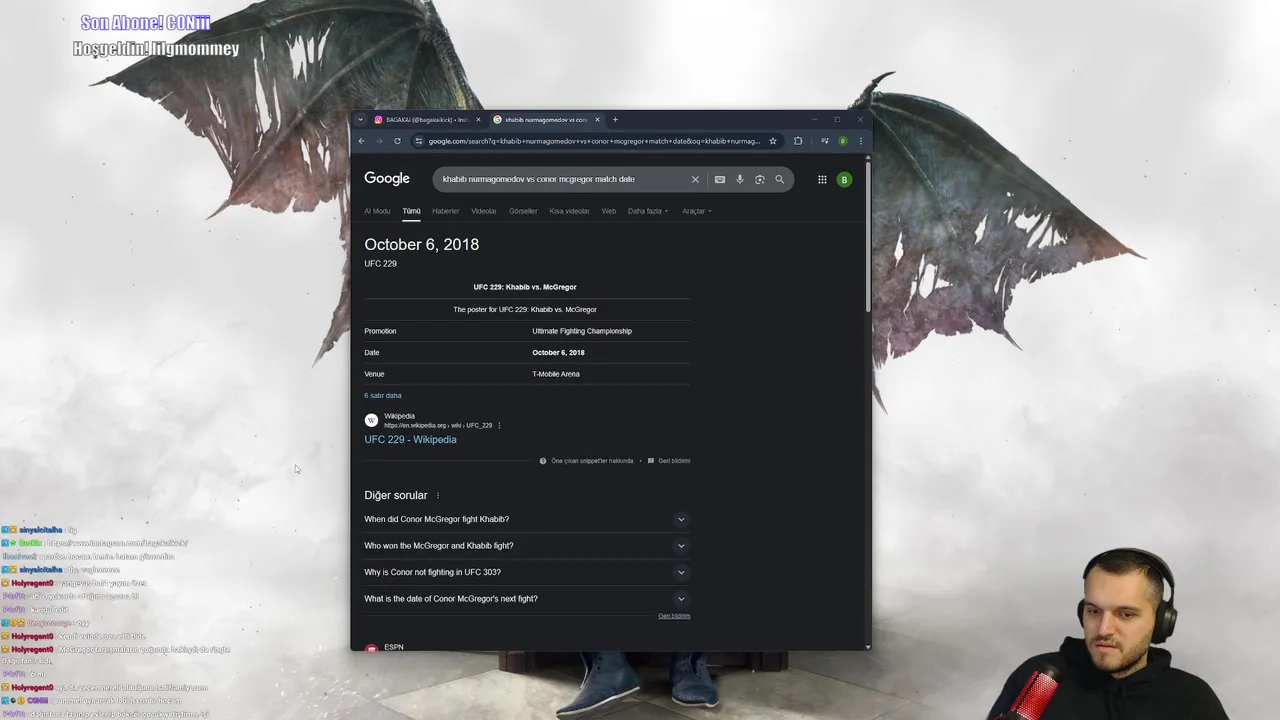1280x720 pixels.
Task: Switch to Kısa videolar tab
Action: click(x=569, y=211)
